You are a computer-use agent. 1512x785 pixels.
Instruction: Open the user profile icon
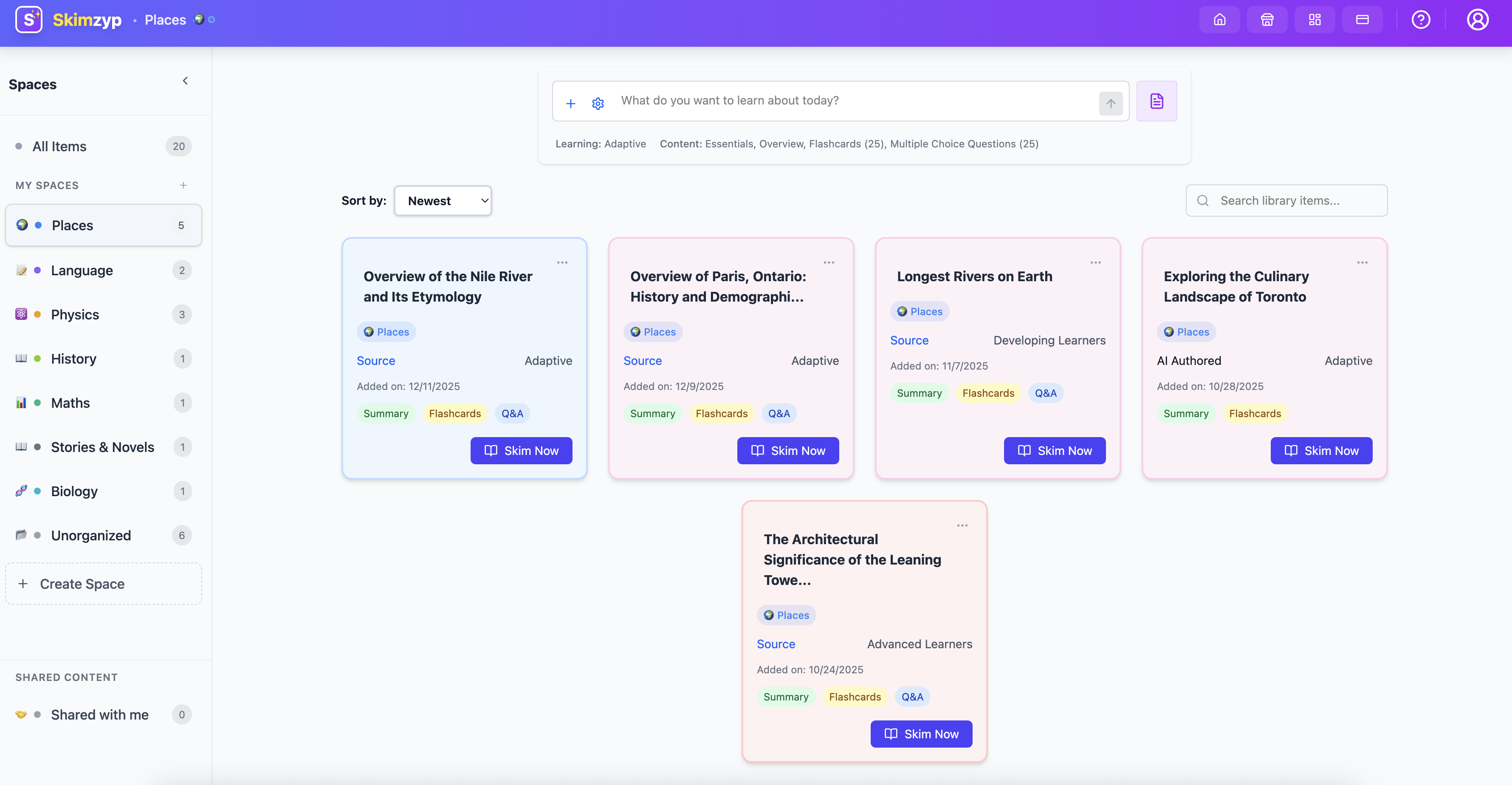(x=1477, y=20)
